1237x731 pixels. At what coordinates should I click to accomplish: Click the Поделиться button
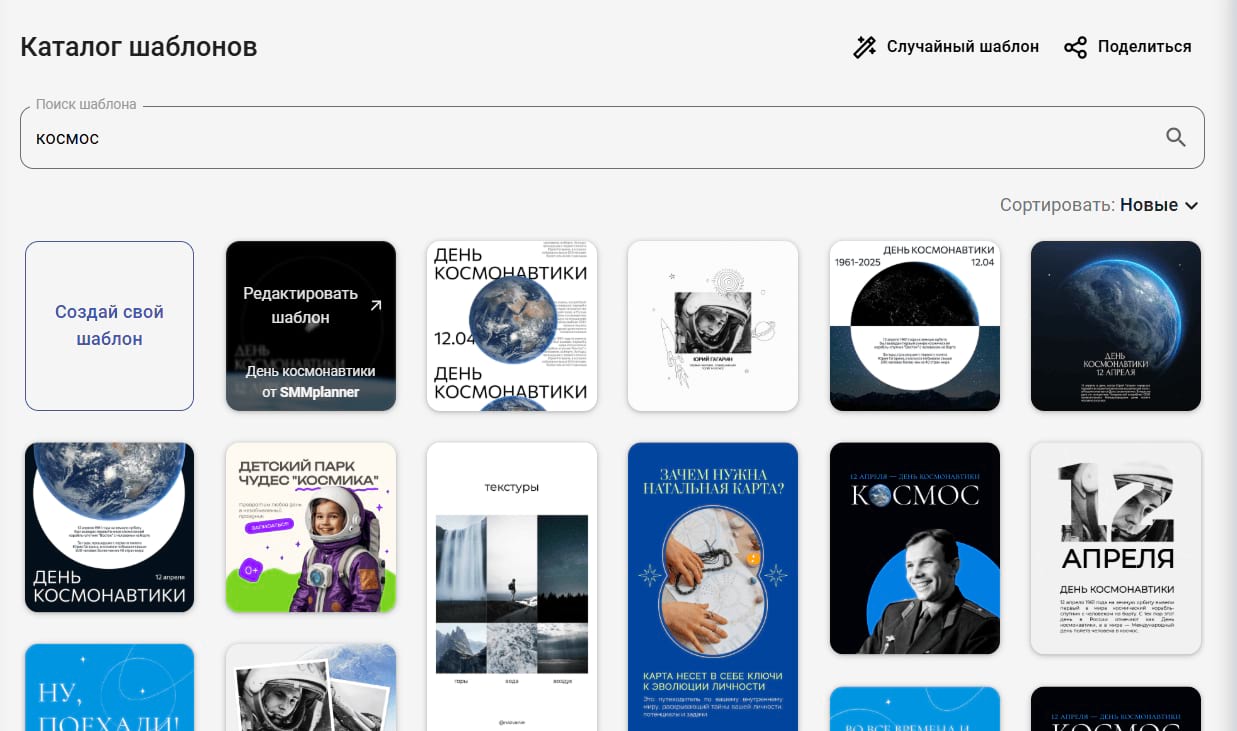coord(1128,47)
